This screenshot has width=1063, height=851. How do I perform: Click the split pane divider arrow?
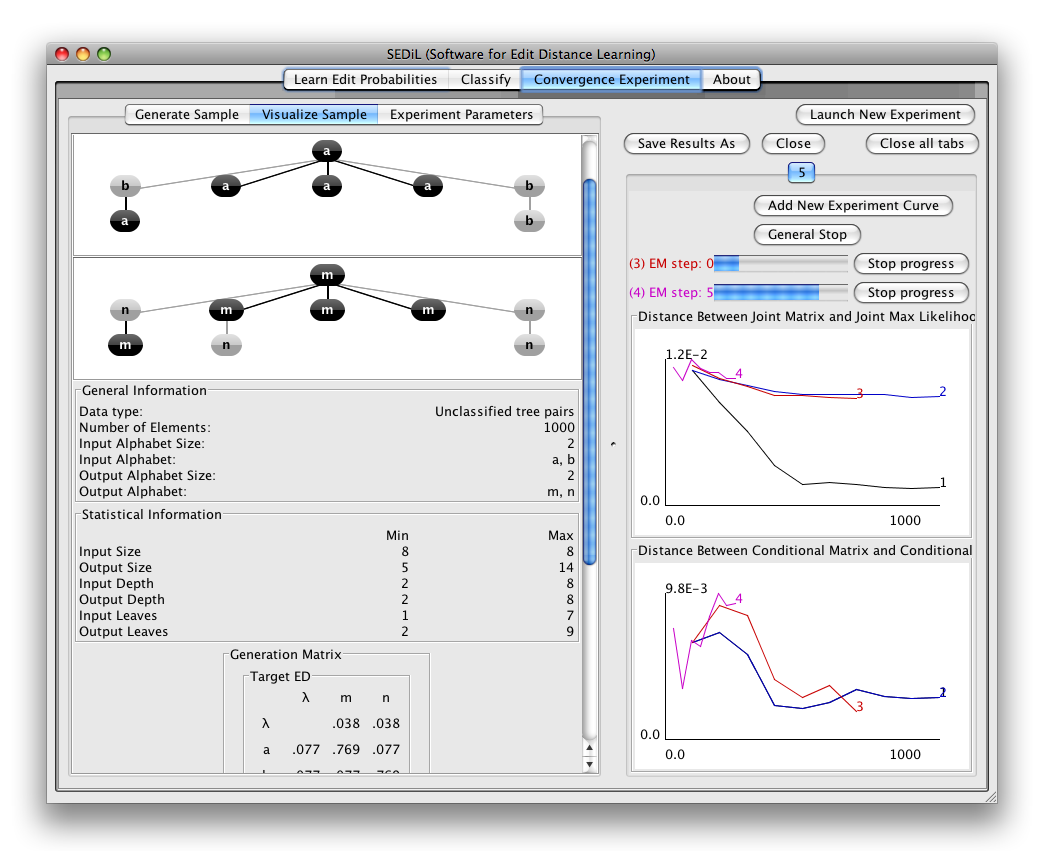coord(613,444)
